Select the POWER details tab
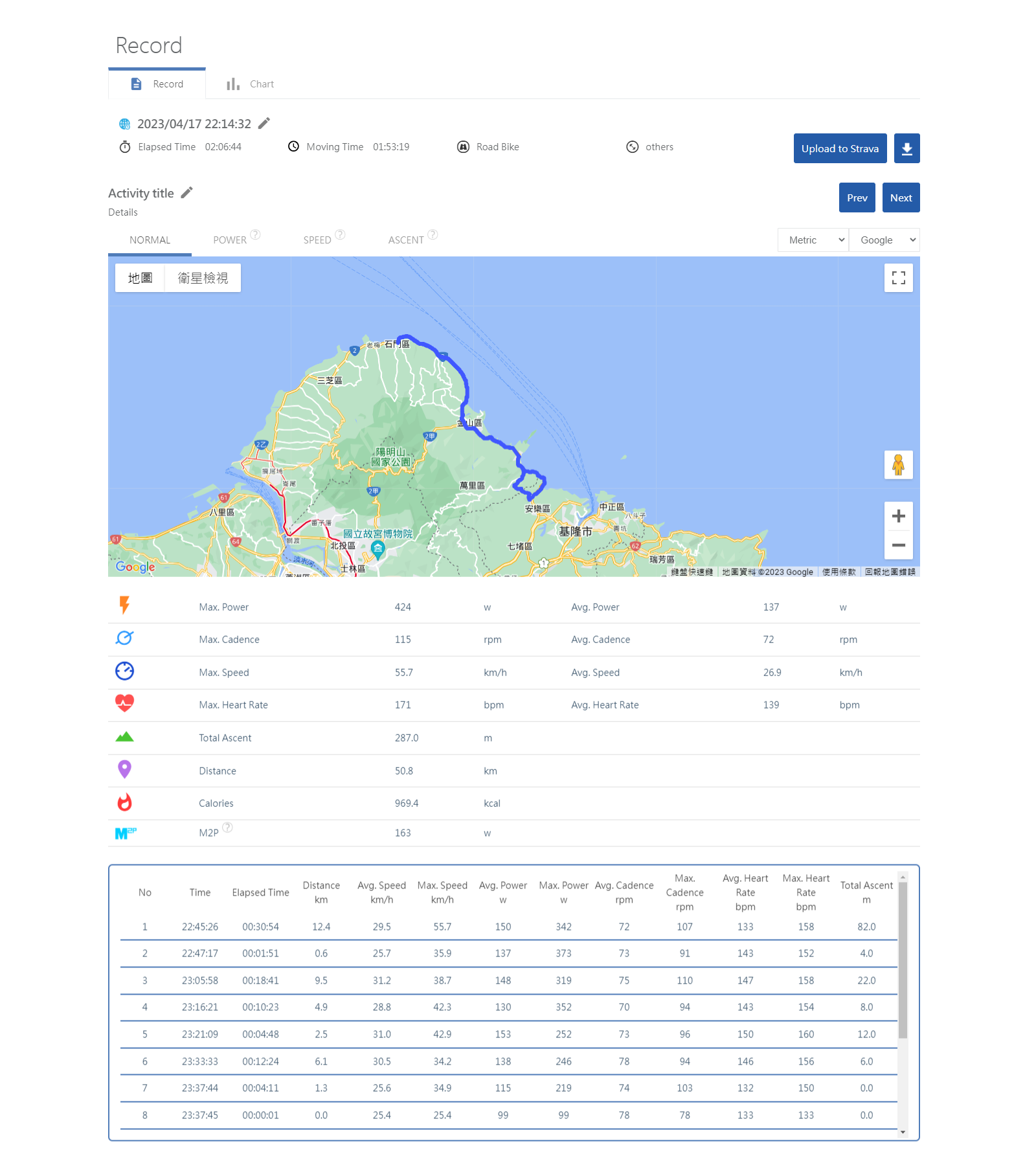This screenshot has height=1152, width=1036. tap(230, 240)
